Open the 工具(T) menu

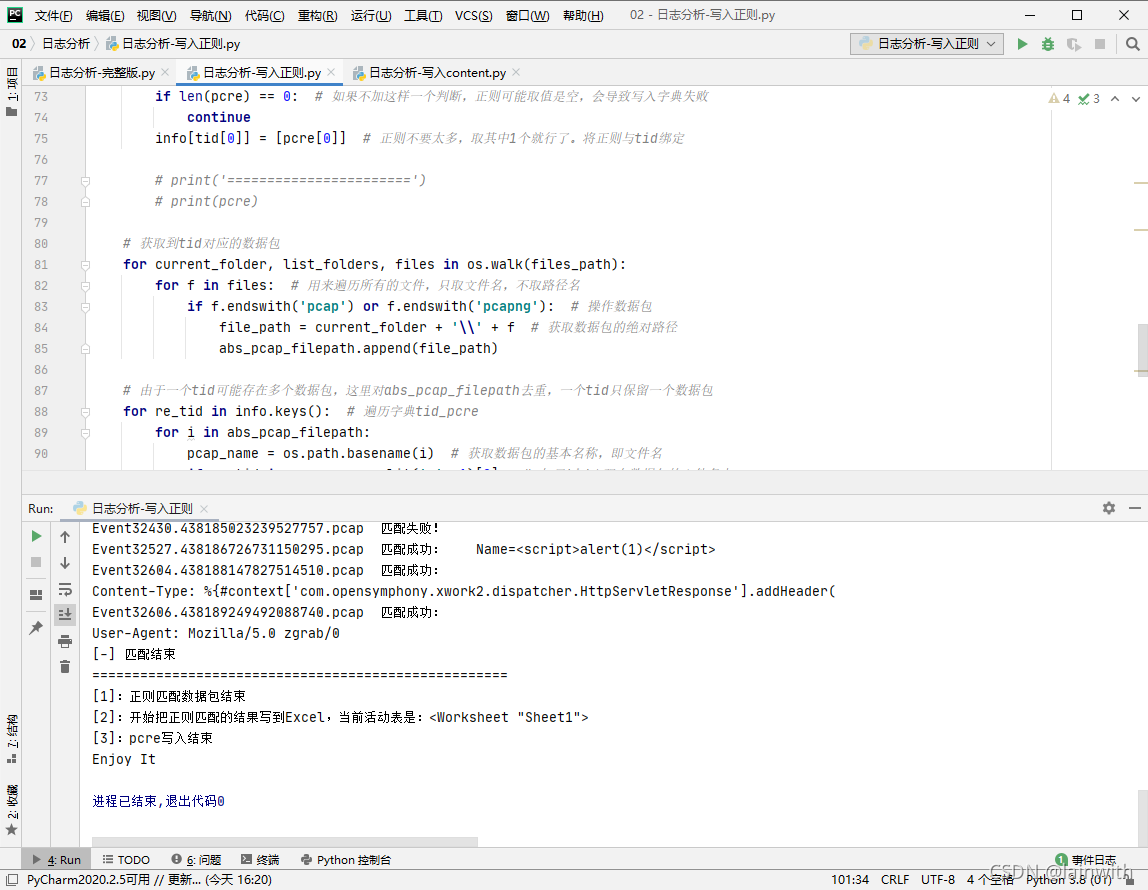coord(423,15)
